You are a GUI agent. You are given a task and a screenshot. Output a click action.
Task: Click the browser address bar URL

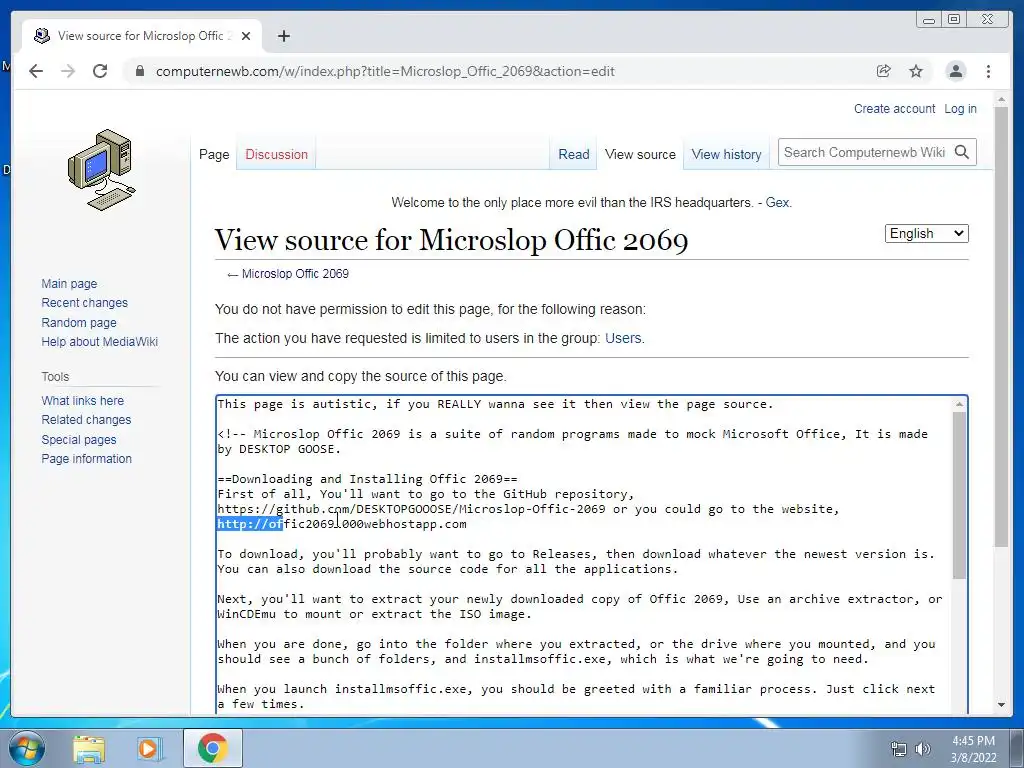click(385, 71)
